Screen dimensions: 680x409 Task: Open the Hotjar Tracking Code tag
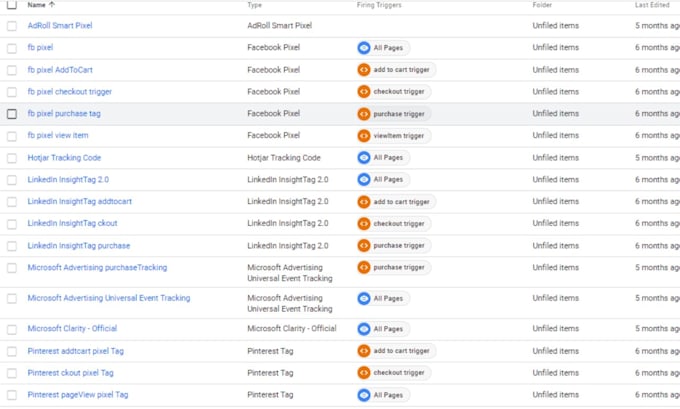pyautogui.click(x=64, y=157)
